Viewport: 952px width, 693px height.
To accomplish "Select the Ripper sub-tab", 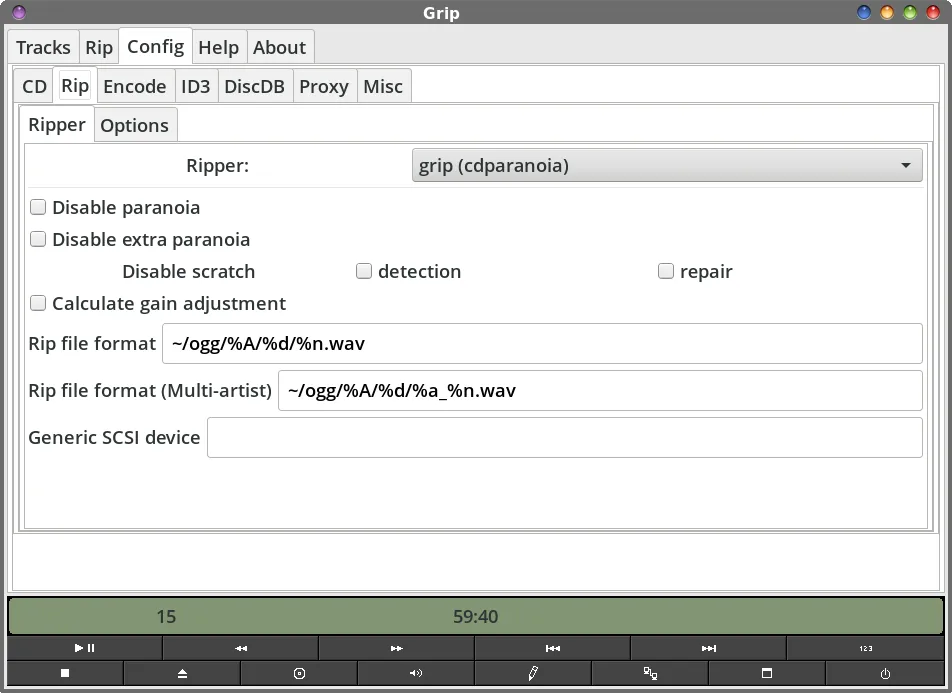I will [x=56, y=125].
